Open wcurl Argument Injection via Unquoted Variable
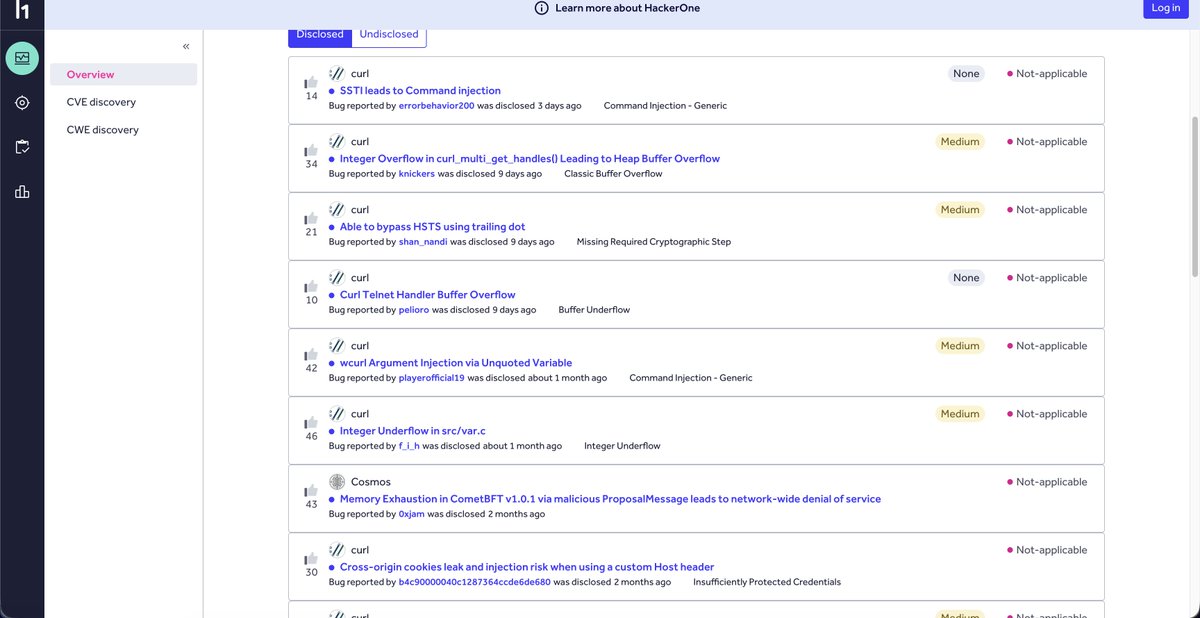 (x=456, y=363)
